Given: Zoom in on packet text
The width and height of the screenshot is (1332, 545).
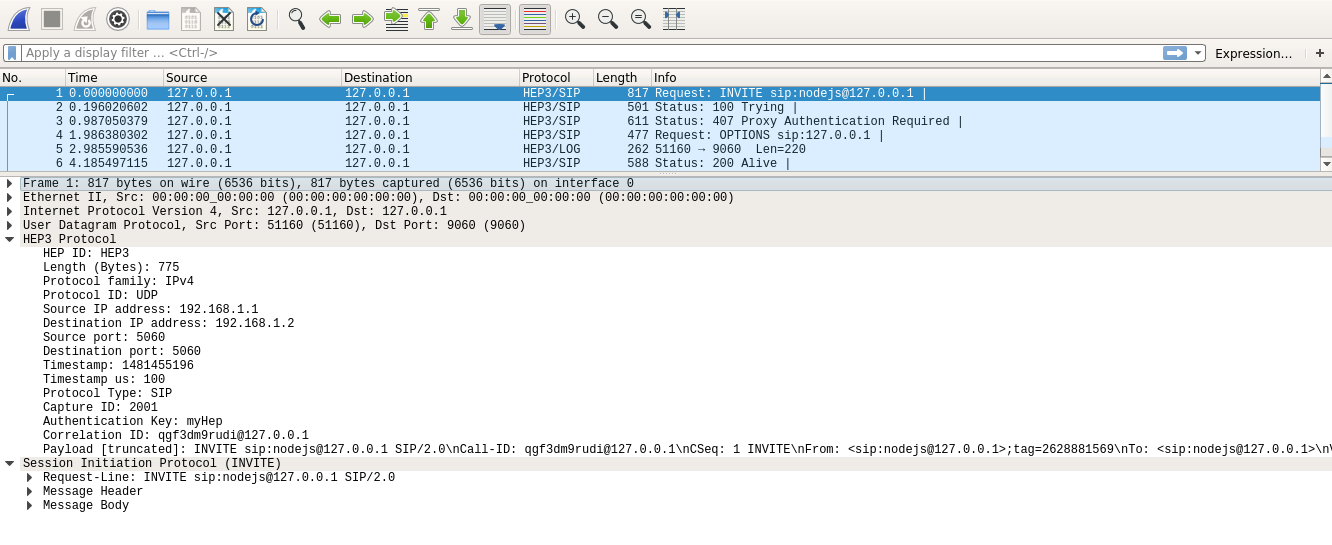Looking at the screenshot, I should (x=575, y=18).
